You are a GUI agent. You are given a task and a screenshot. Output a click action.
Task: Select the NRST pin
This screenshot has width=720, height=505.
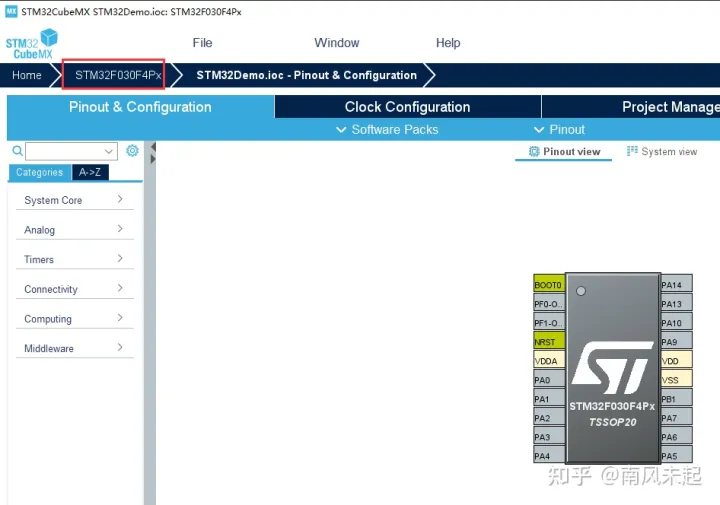(x=549, y=342)
